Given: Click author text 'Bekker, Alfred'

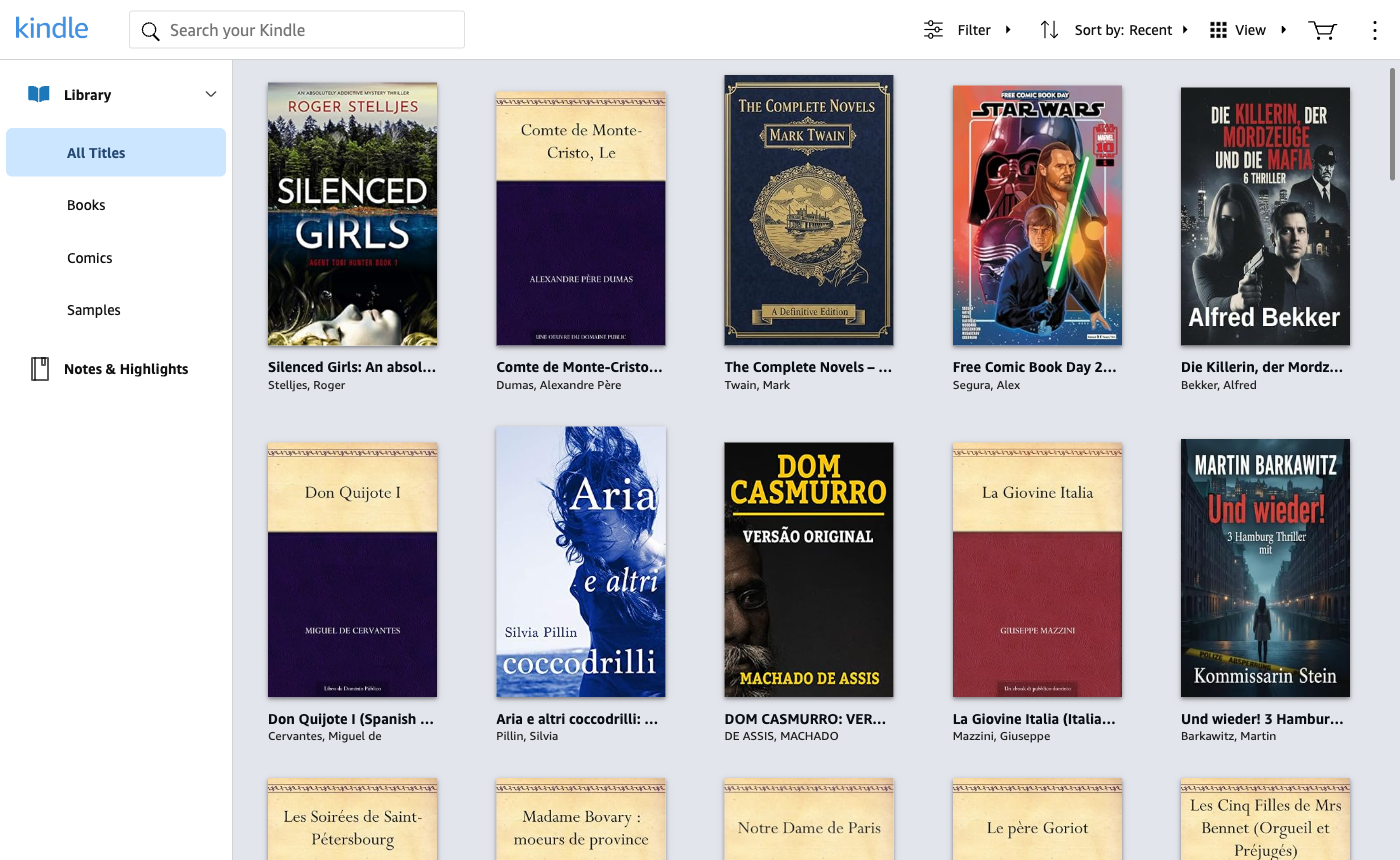Looking at the screenshot, I should pos(1219,385).
